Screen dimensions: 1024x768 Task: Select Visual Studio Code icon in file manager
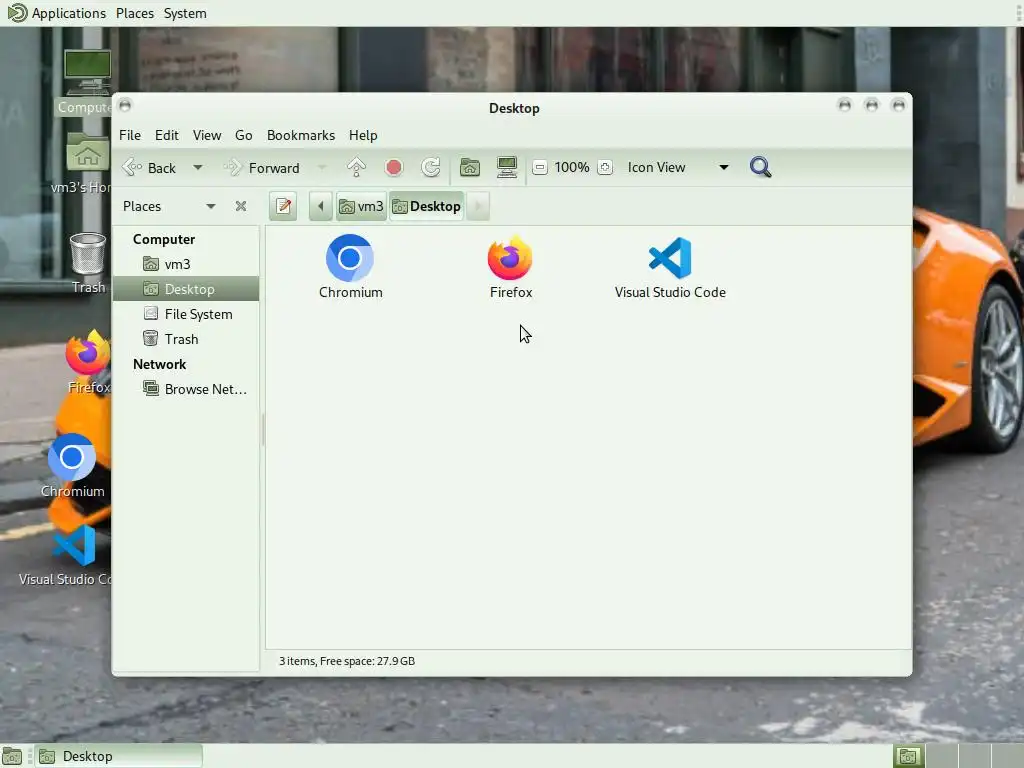pyautogui.click(x=670, y=258)
